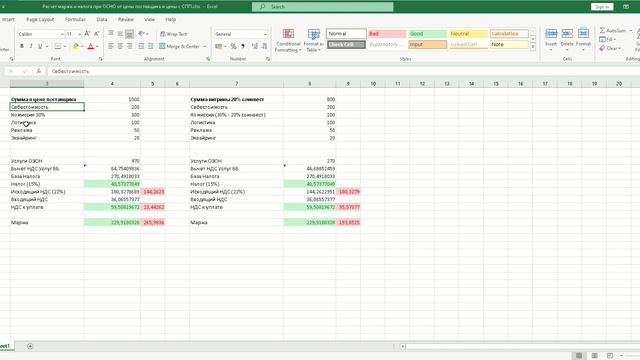Open the View tab
Viewport: 640px width, 360px height.
pyautogui.click(x=149, y=19)
